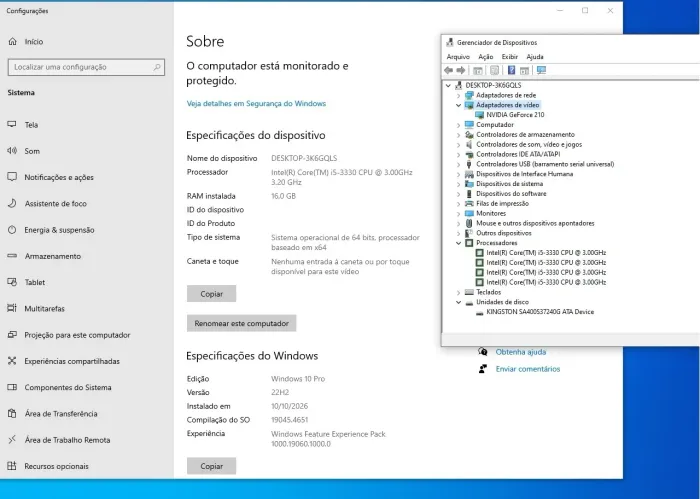Image resolution: width=700 pixels, height=499 pixels.
Task: Click Copiar under Windows specifications
Action: pyautogui.click(x=212, y=466)
